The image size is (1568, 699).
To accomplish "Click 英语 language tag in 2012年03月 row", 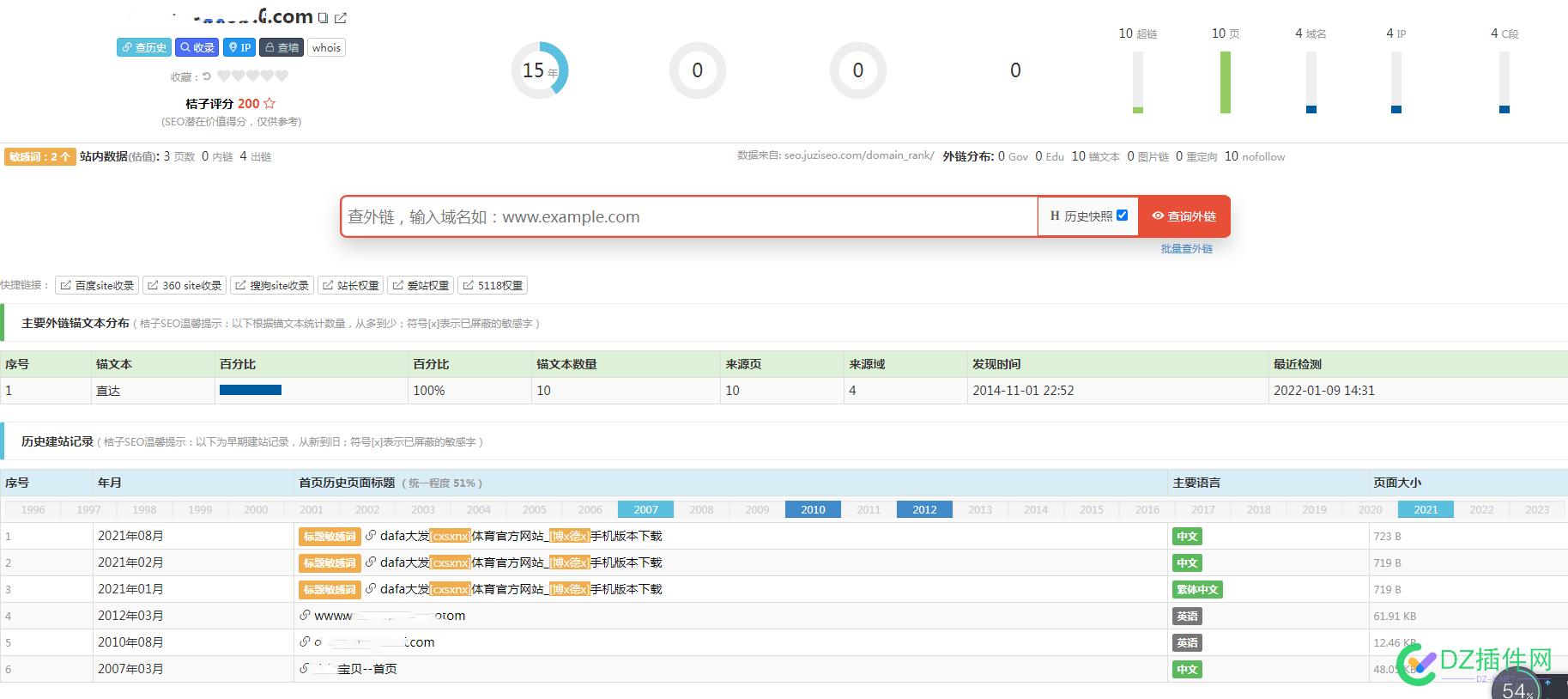I will point(1187,617).
